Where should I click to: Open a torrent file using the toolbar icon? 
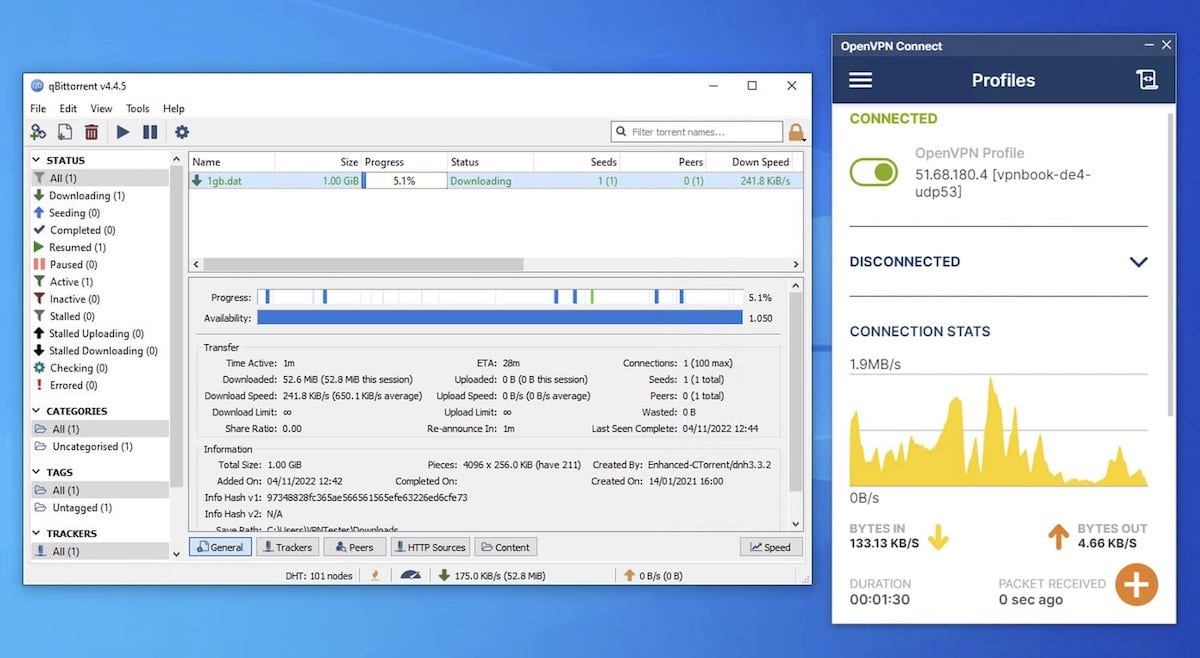tap(63, 131)
